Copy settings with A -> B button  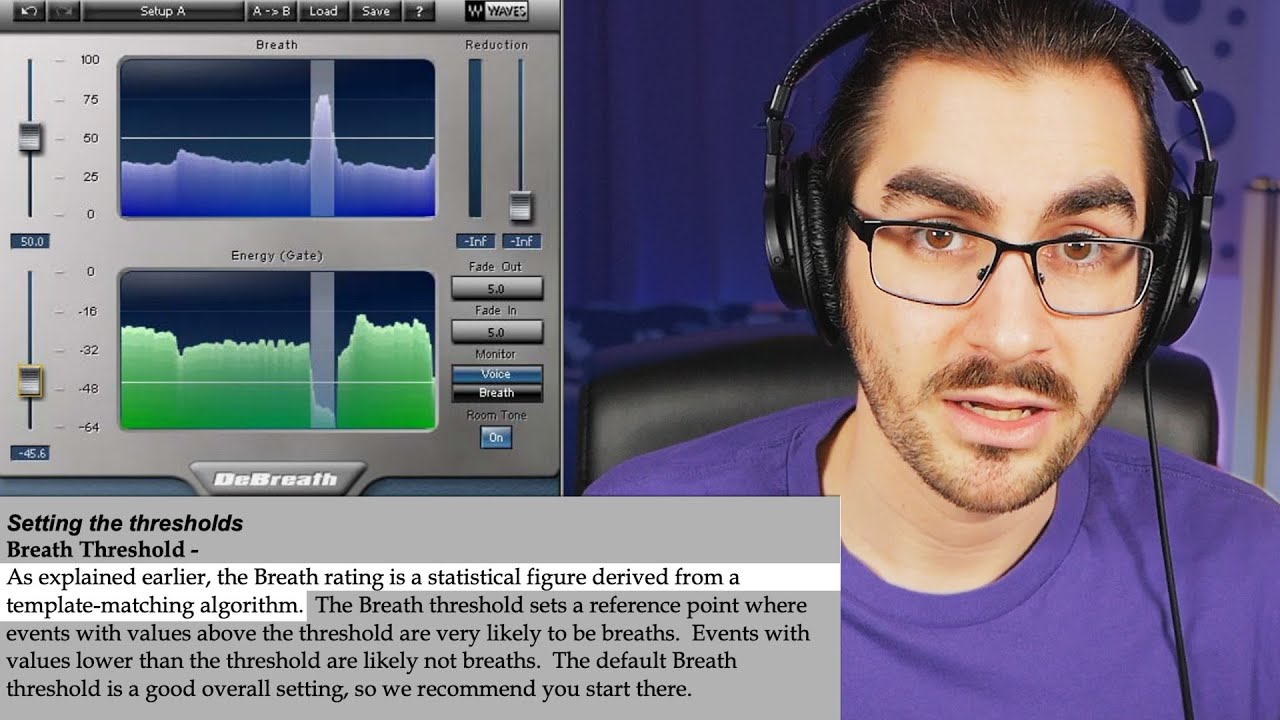pyautogui.click(x=272, y=11)
